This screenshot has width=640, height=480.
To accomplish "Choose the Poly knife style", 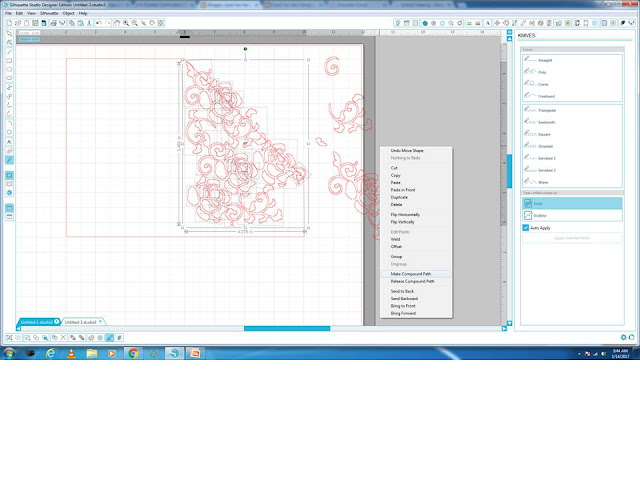I will coord(572,72).
